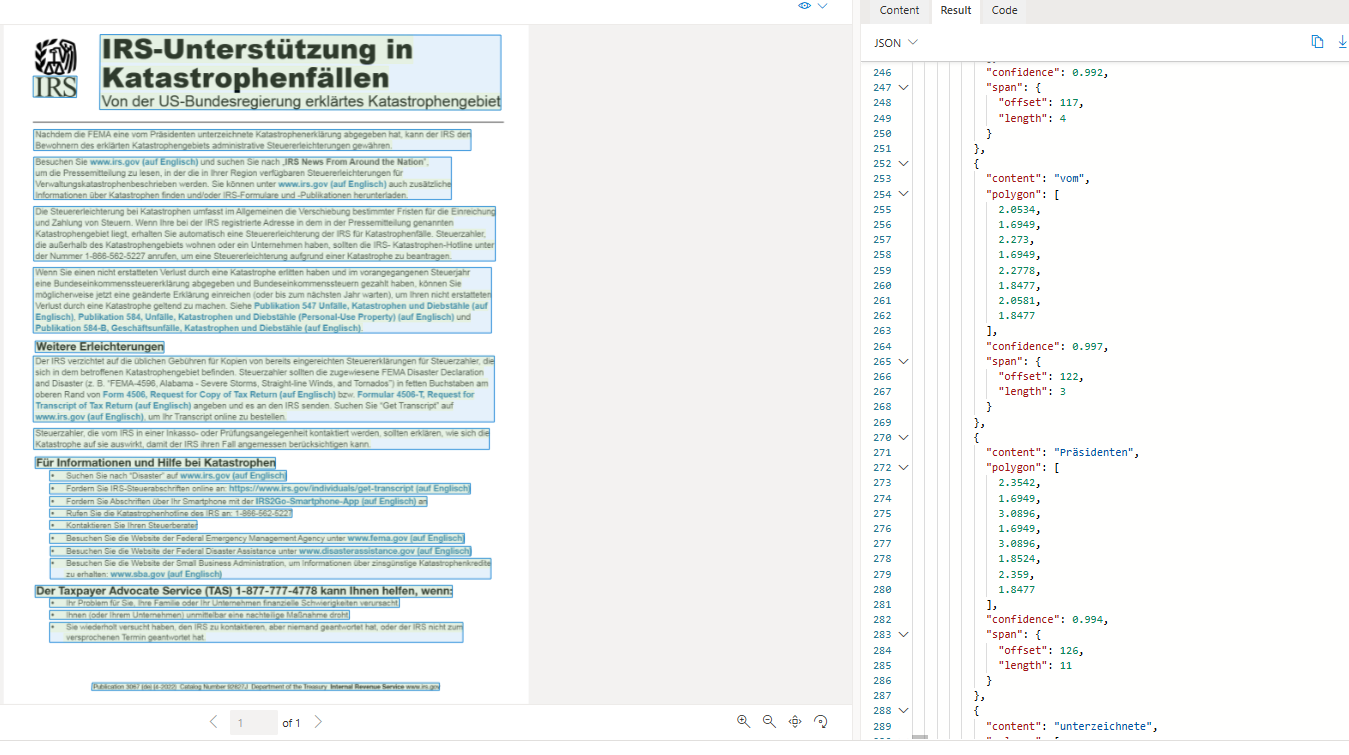This screenshot has height=755, width=1349.
Task: Click the highlighted 'Weitere Erleichterungen' heading
Action: click(x=99, y=346)
